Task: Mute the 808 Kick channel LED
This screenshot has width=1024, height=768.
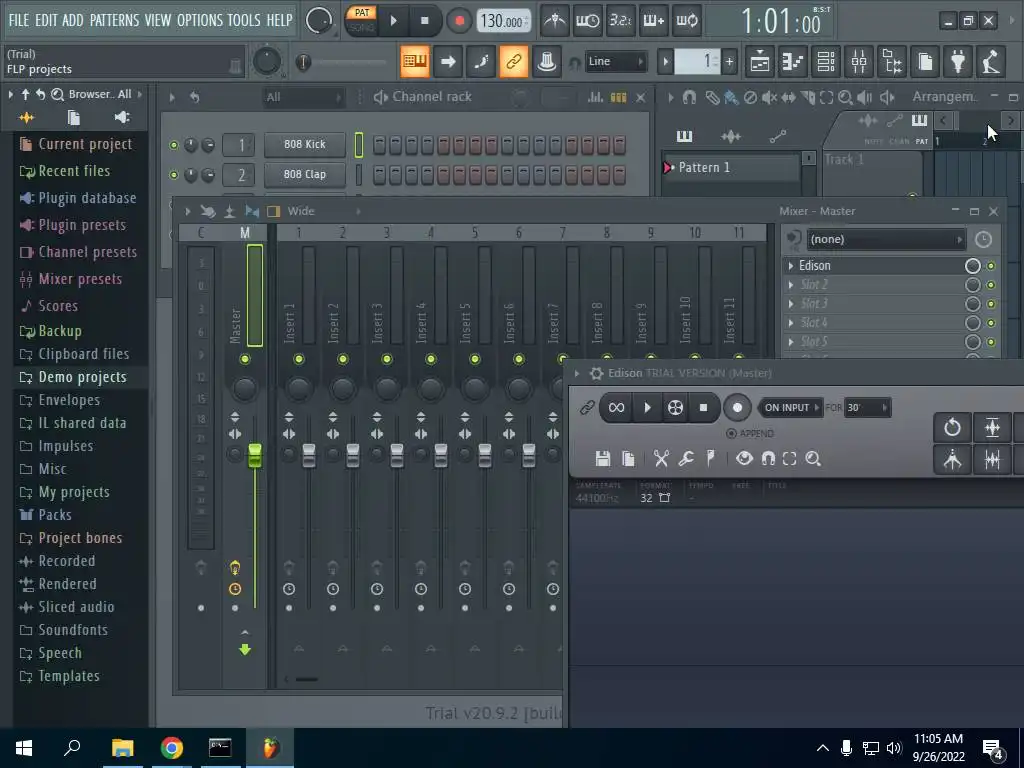Action: tap(174, 145)
